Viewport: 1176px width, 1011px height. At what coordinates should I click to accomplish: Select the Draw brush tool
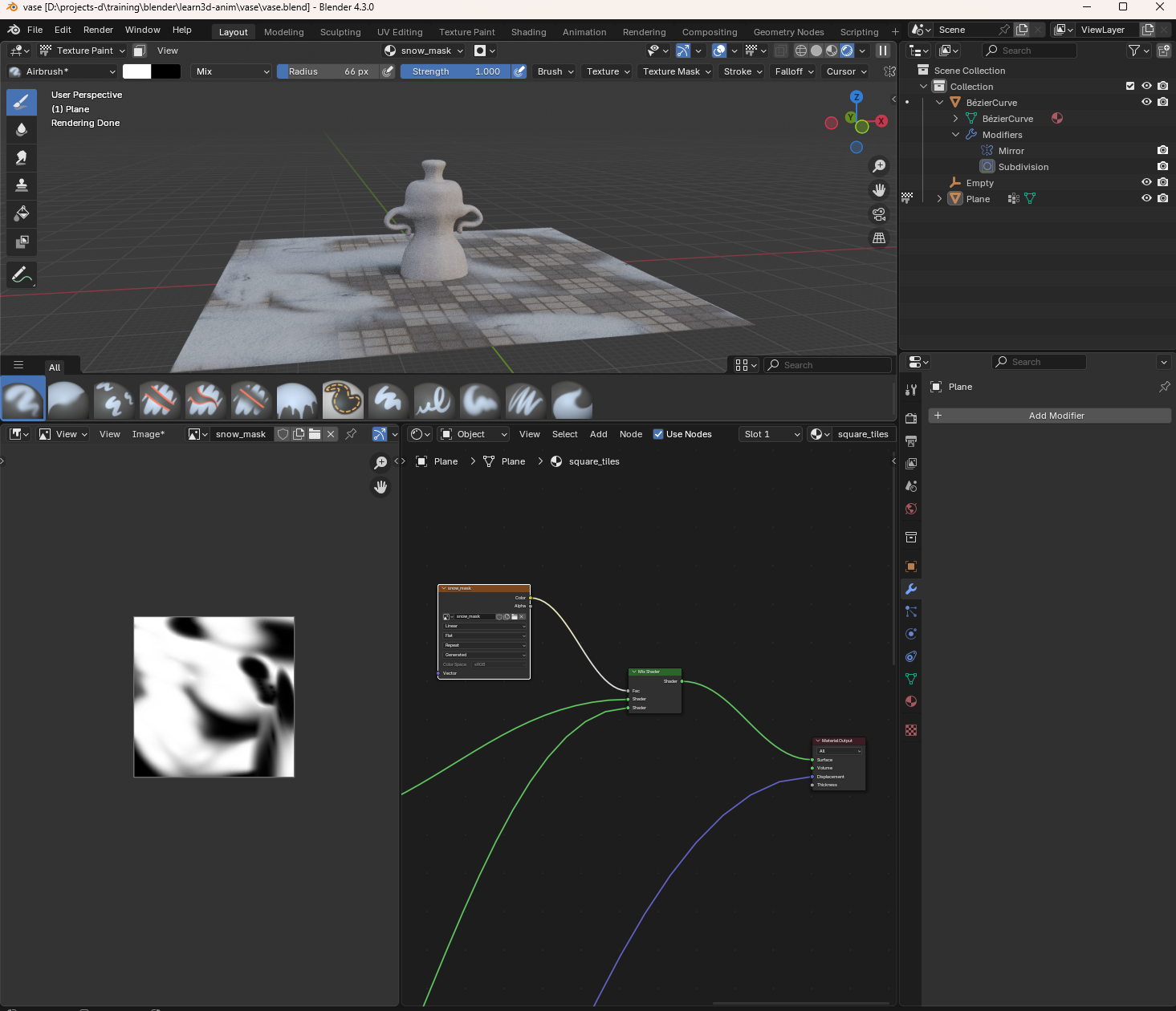tap(22, 102)
